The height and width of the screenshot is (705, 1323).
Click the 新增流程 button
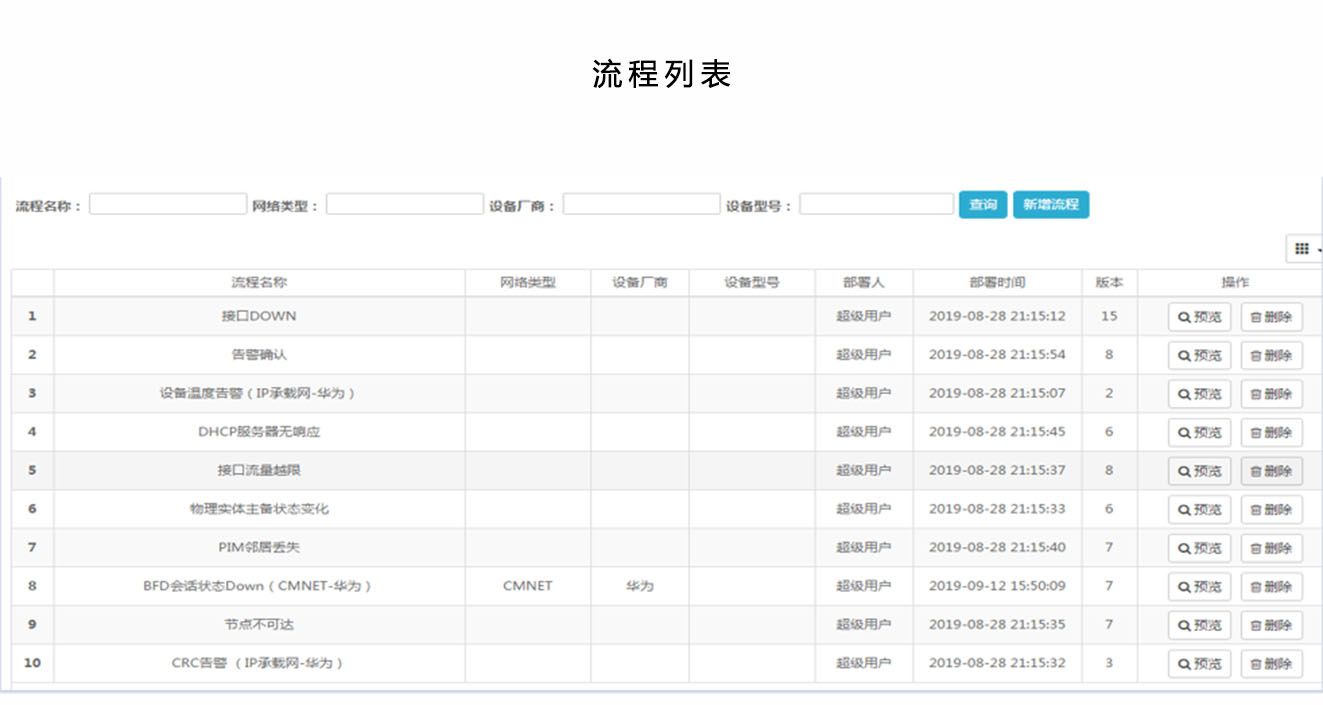pyautogui.click(x=1050, y=205)
